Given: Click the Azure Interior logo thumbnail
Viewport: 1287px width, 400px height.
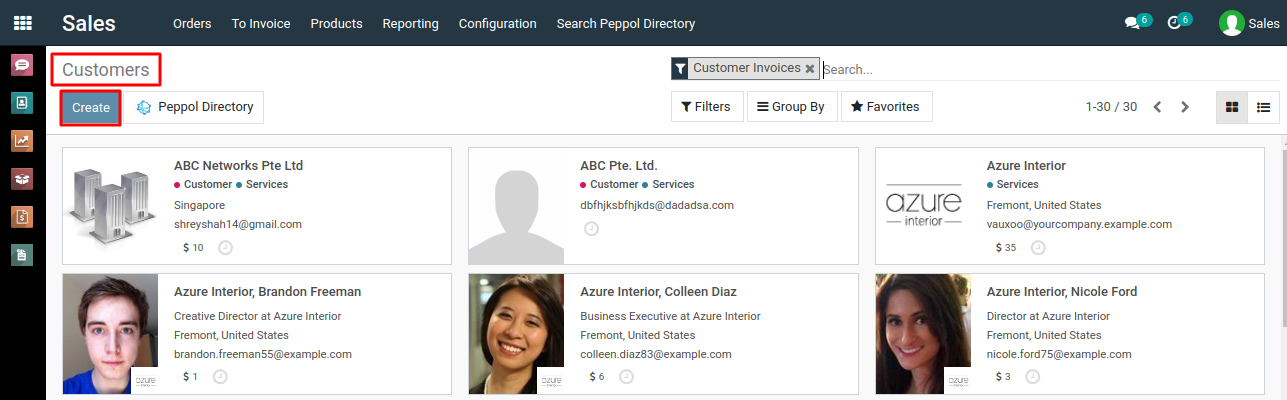Looking at the screenshot, I should (x=923, y=206).
